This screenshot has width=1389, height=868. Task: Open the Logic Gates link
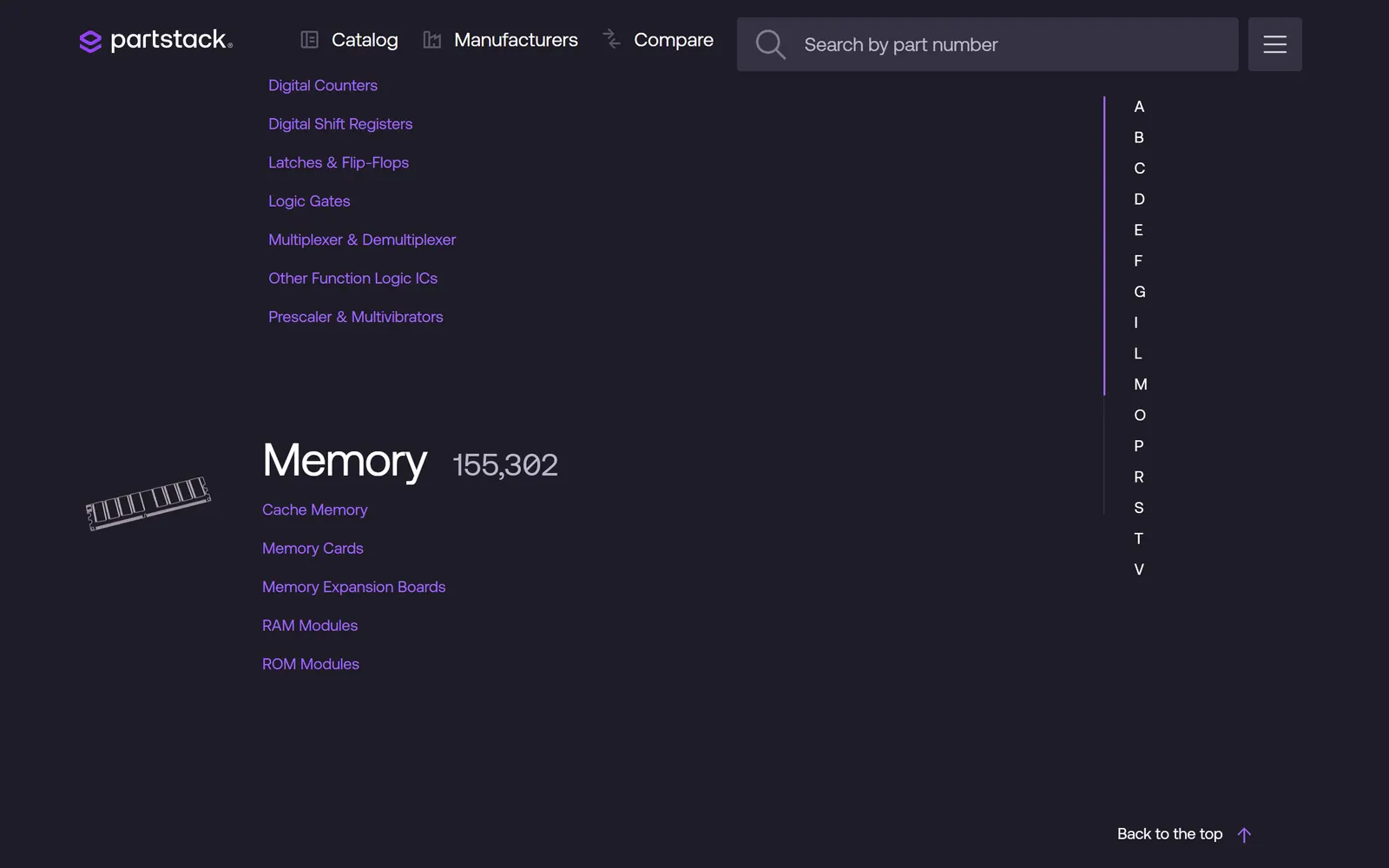point(309,201)
